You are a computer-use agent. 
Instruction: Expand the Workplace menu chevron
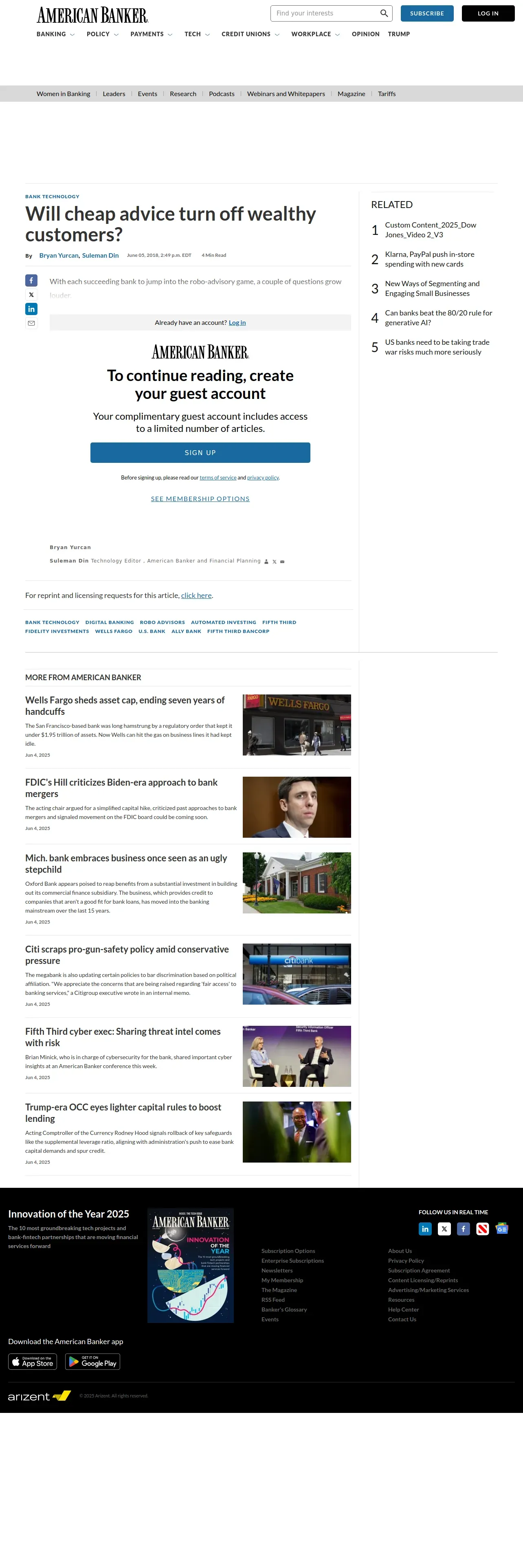337,35
